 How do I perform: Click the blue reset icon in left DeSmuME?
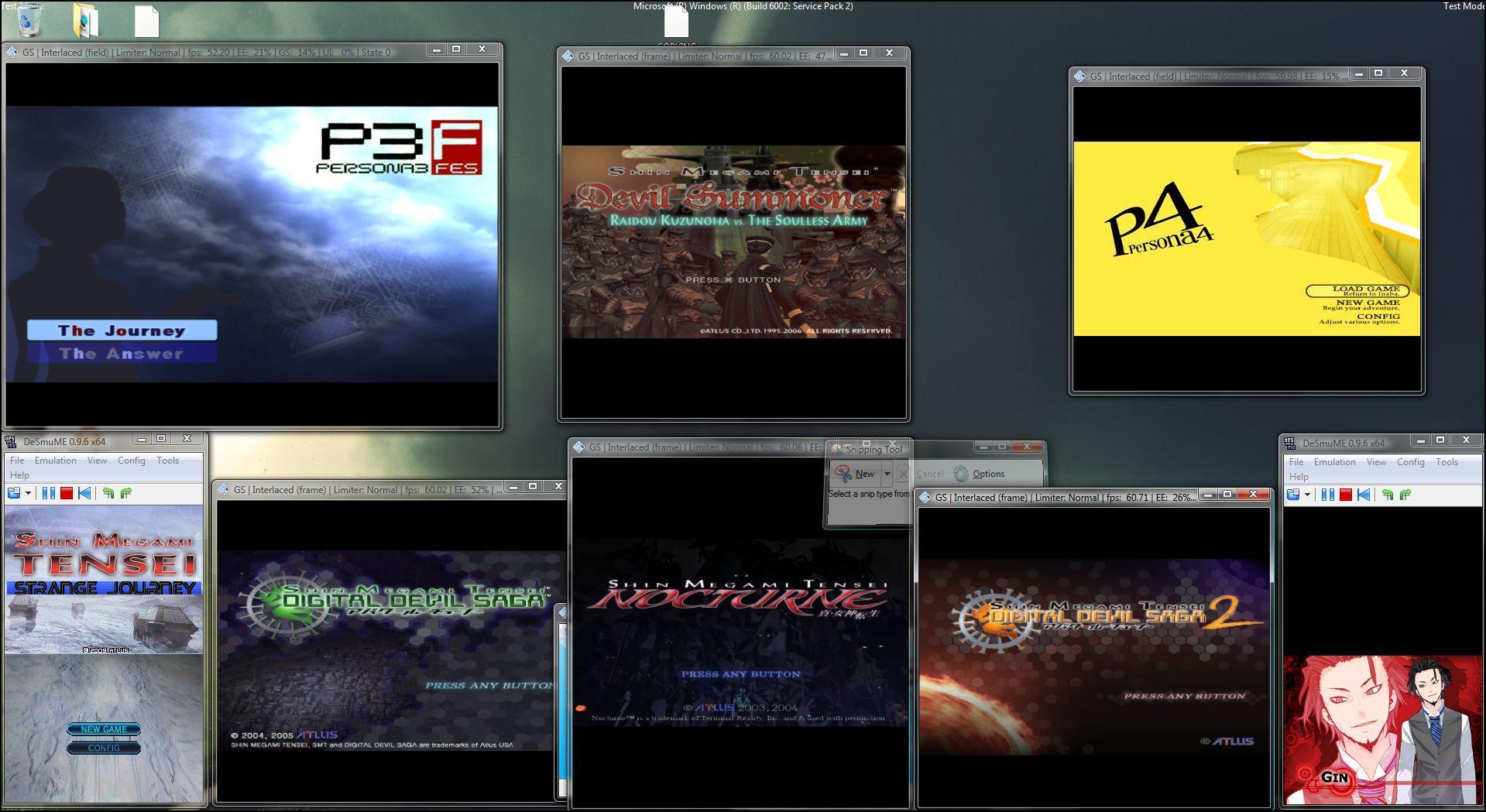point(84,493)
